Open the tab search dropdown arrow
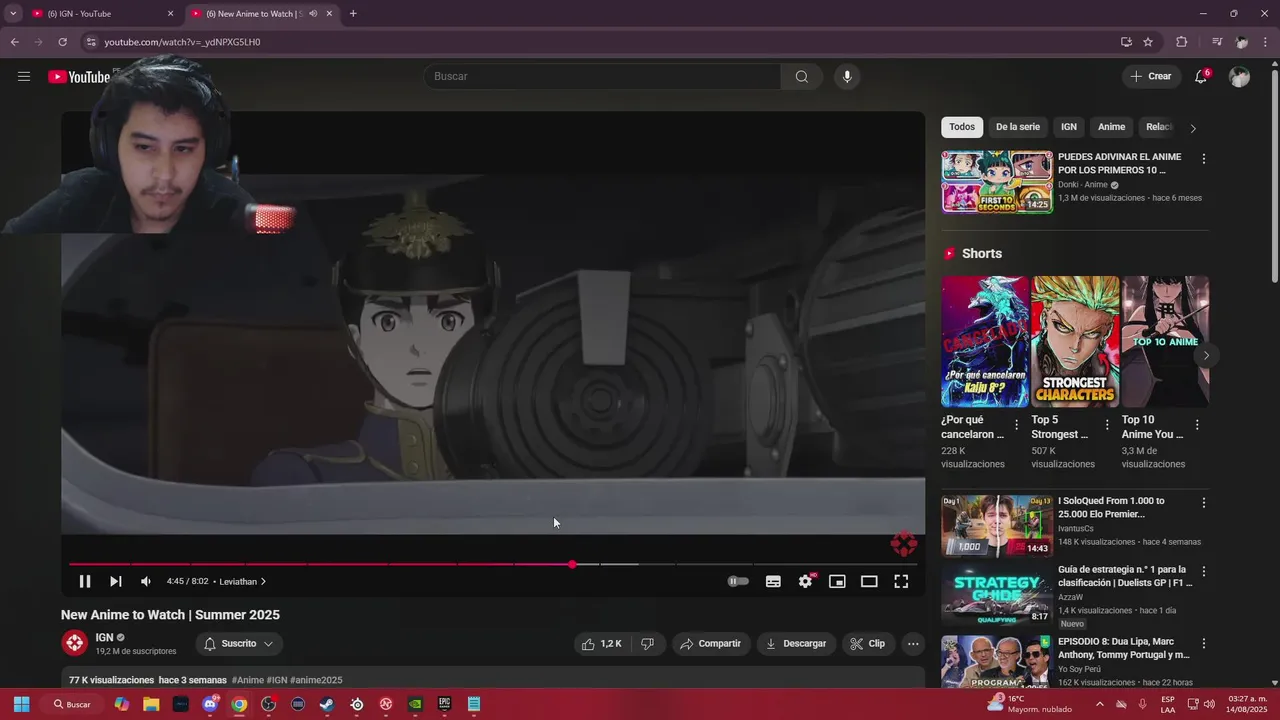1280x720 pixels. pyautogui.click(x=13, y=14)
